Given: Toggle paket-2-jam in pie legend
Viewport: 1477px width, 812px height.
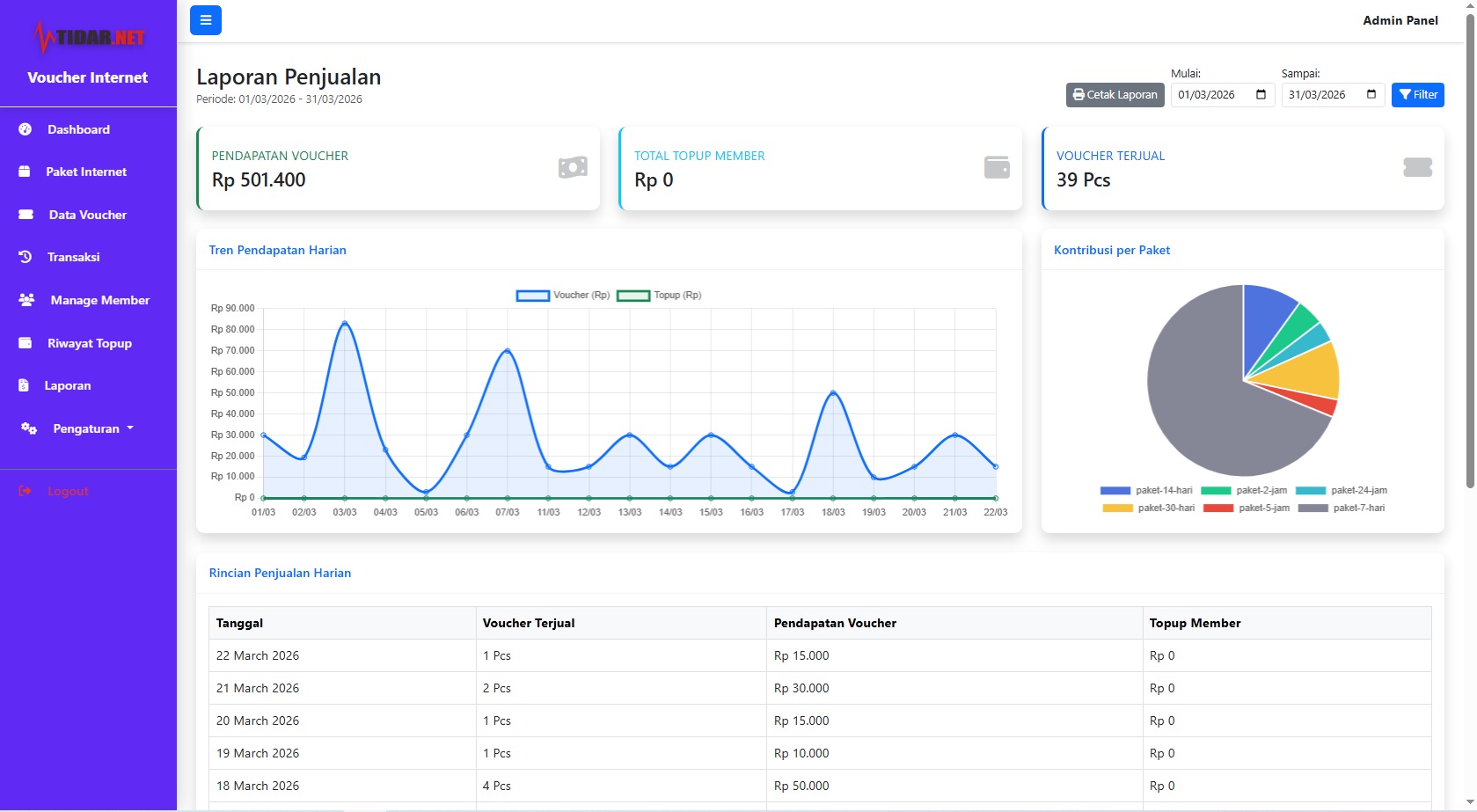Looking at the screenshot, I should point(1244,491).
